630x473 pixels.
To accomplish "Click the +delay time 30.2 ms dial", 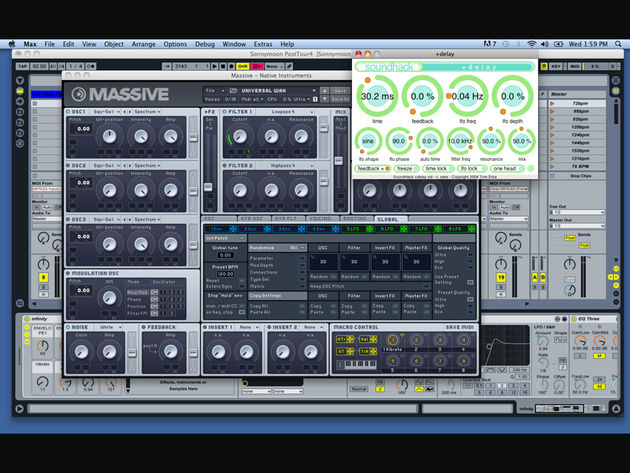I will (x=377, y=96).
